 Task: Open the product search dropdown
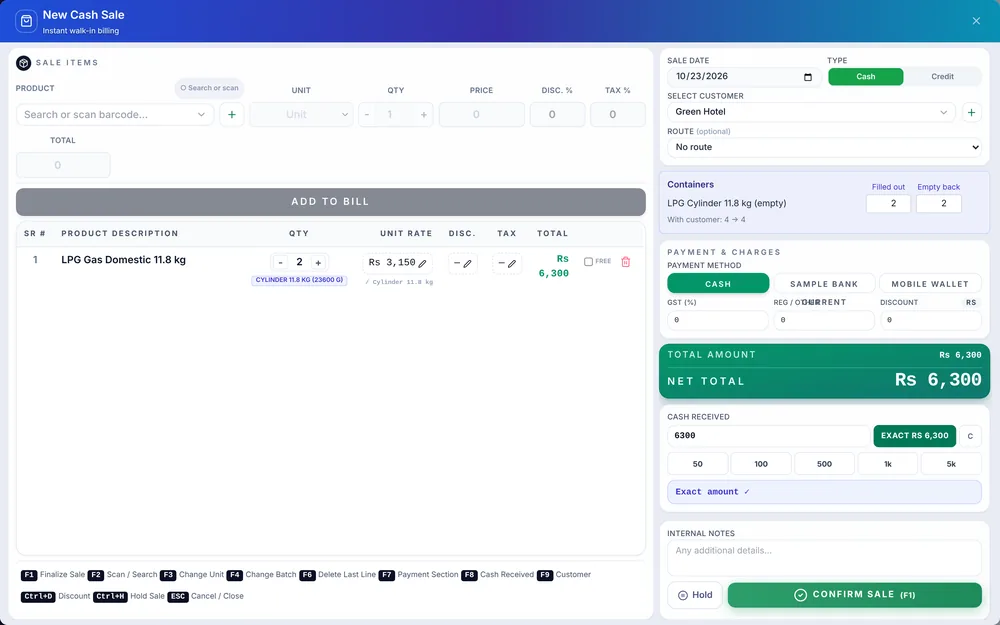click(201, 115)
